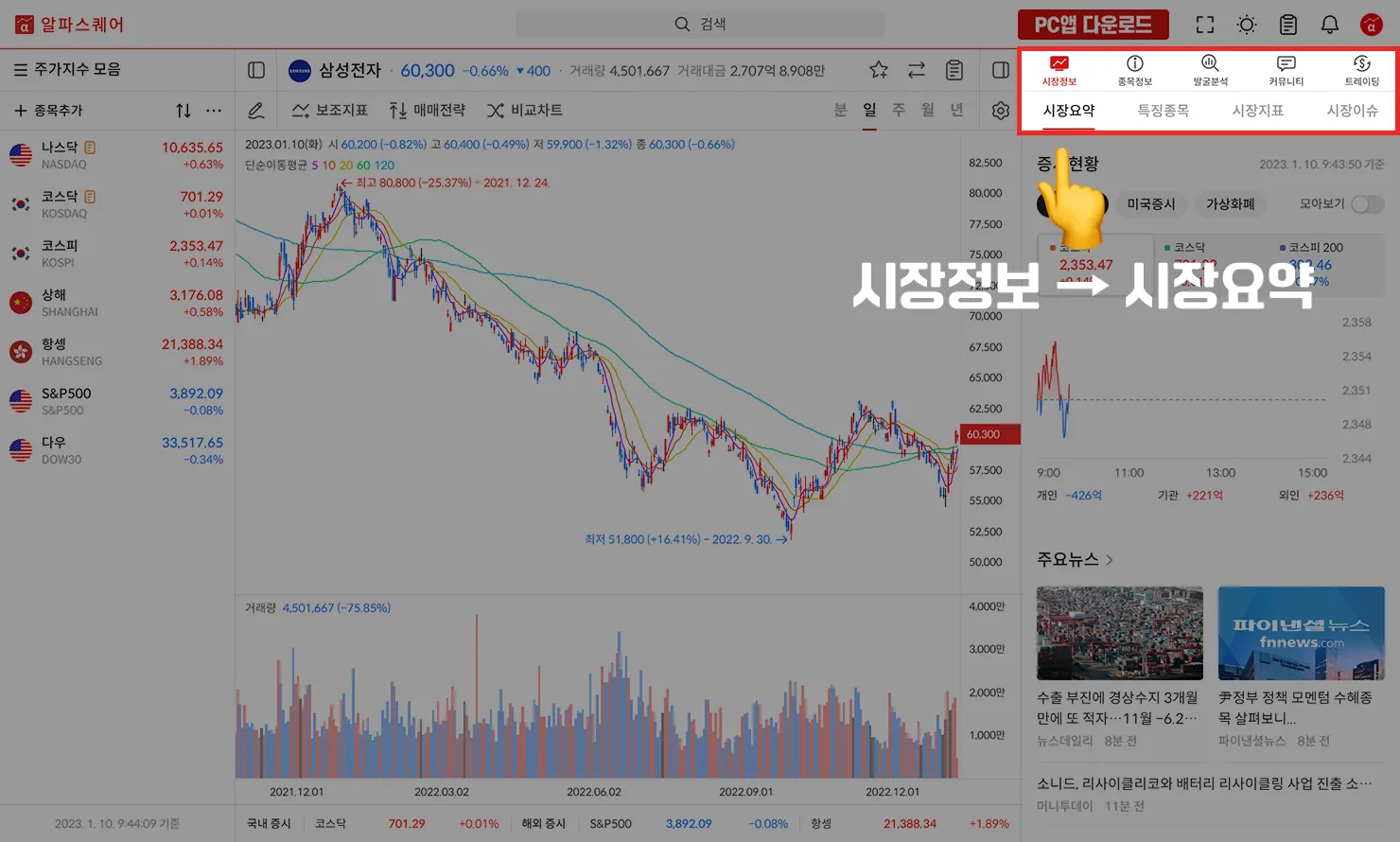Image resolution: width=1400 pixels, height=842 pixels.
Task: Open the 소니드 리사이클리코 news headline
Action: point(1204,783)
